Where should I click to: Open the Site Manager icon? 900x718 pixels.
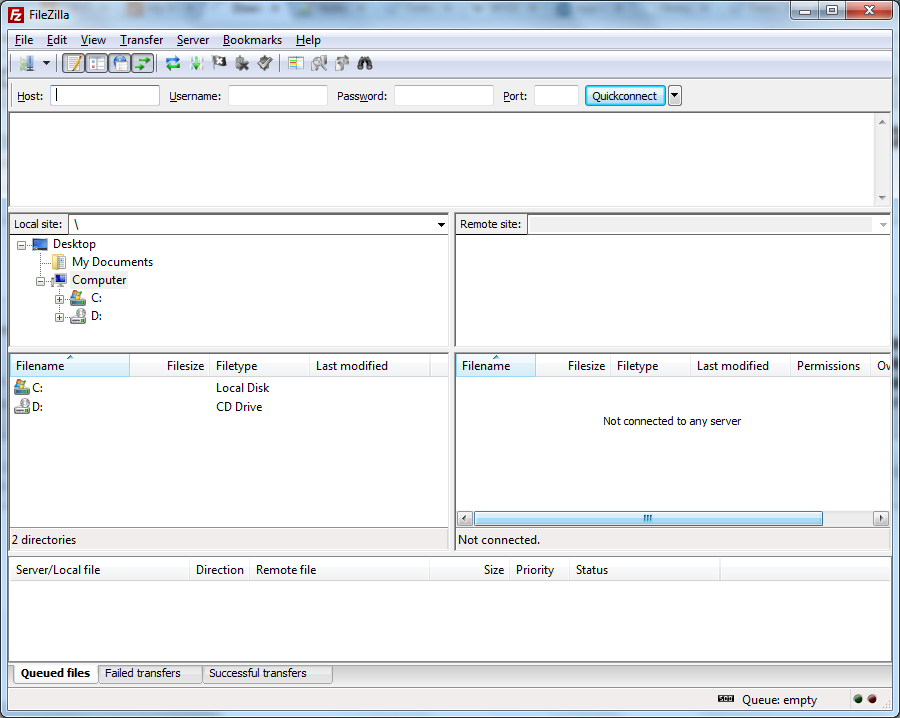point(26,63)
